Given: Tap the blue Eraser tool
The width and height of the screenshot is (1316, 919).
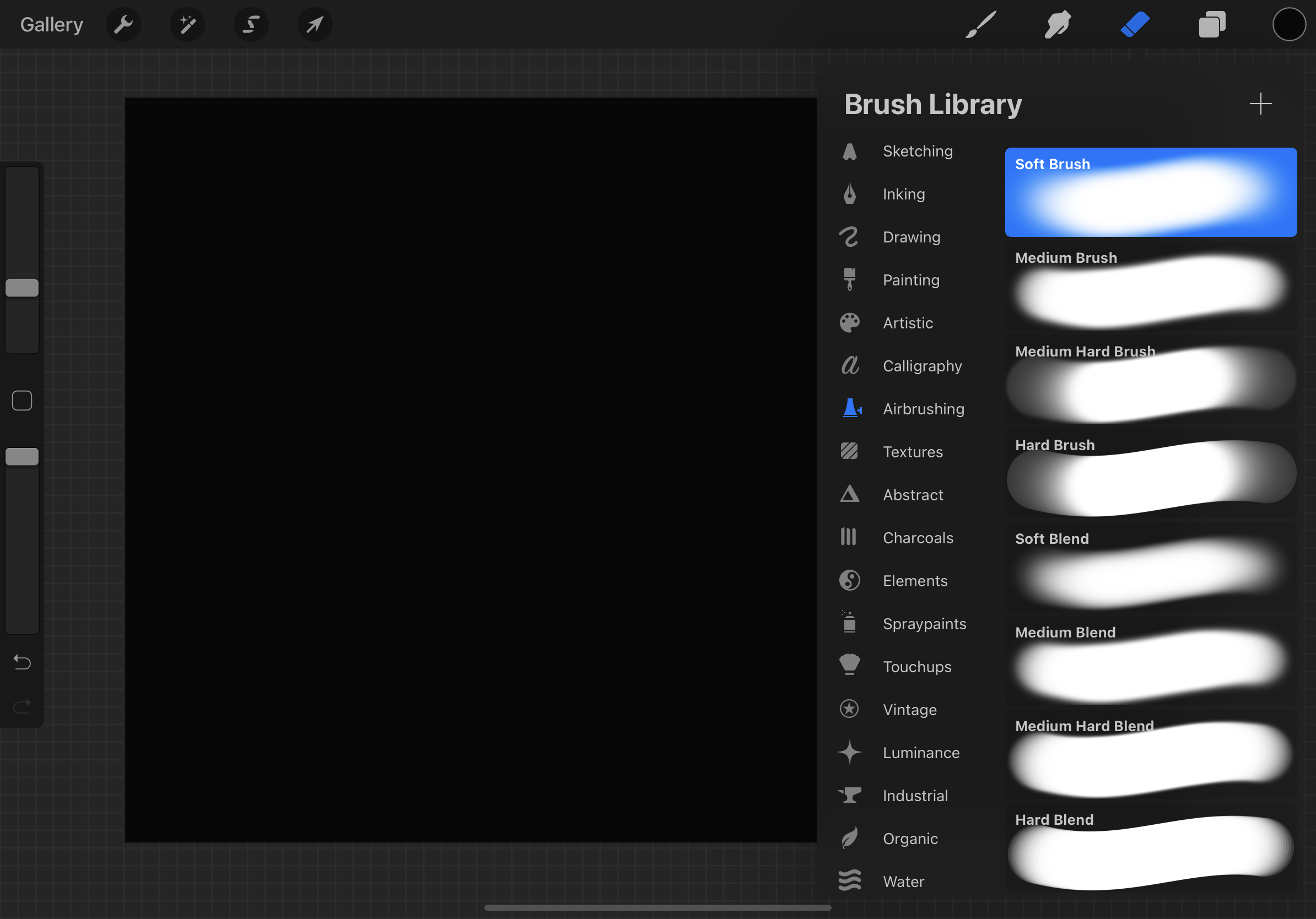Looking at the screenshot, I should pyautogui.click(x=1135, y=25).
